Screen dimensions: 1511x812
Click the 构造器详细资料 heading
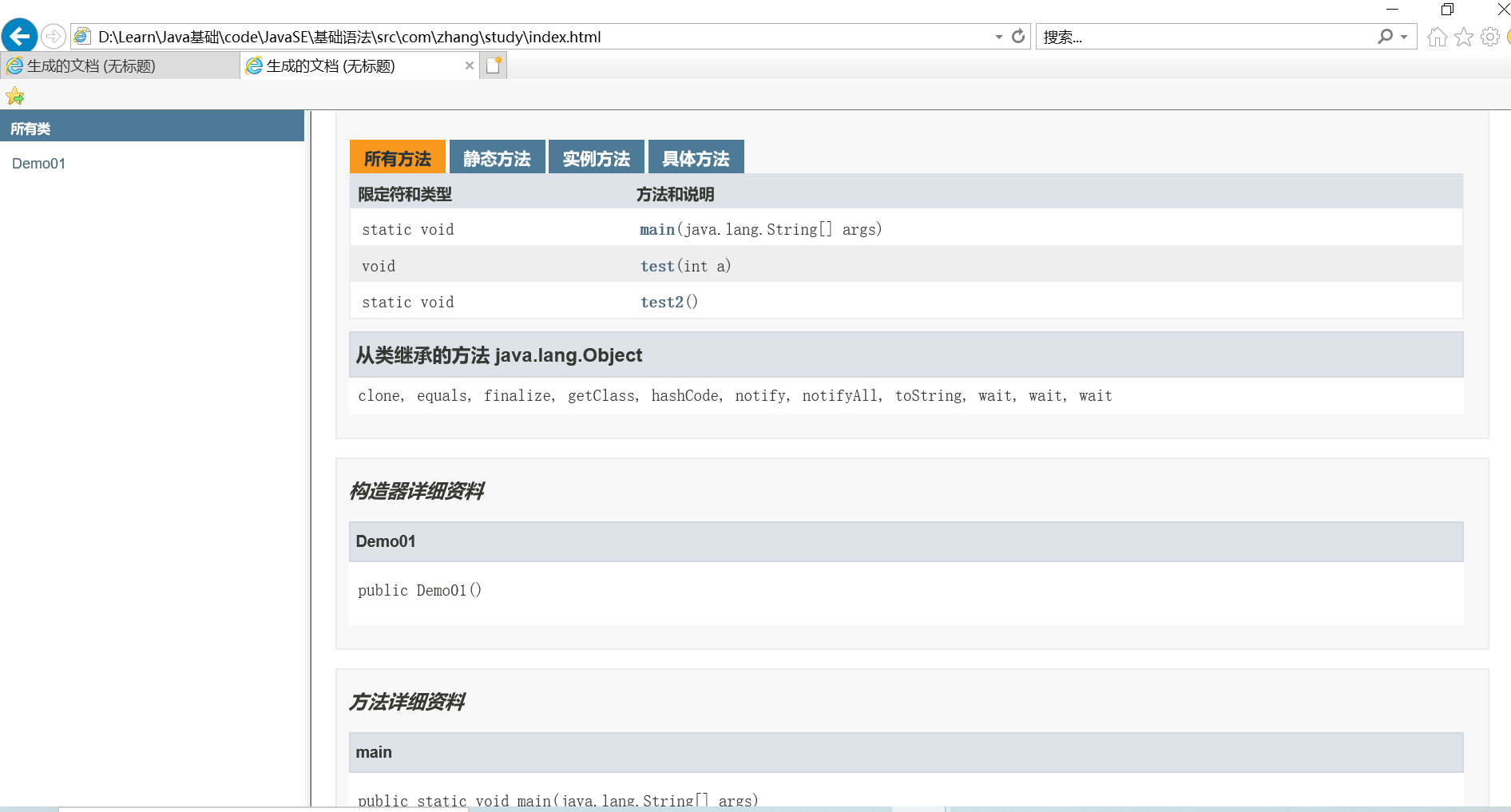pyautogui.click(x=417, y=490)
